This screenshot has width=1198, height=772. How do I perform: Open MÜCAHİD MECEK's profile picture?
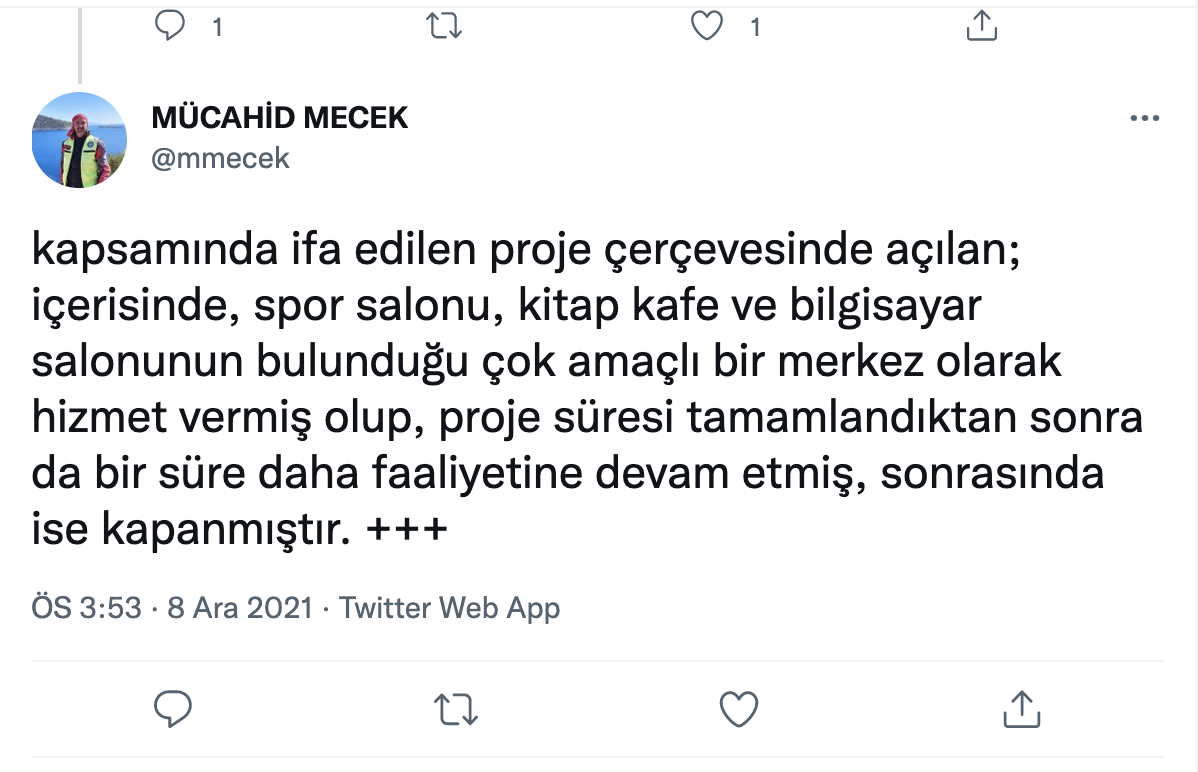point(79,140)
